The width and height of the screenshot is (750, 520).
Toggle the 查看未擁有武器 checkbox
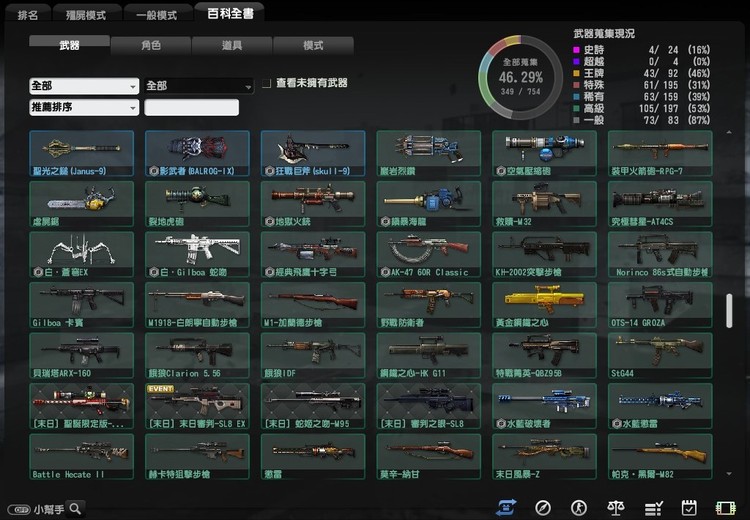[266, 84]
